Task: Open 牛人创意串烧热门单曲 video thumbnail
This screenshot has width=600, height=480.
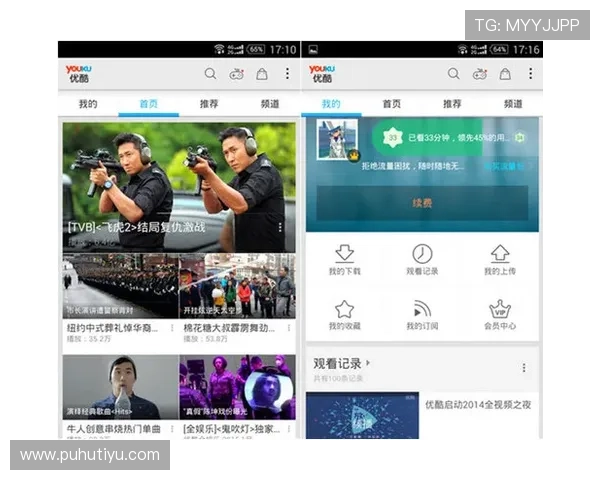Action: tap(121, 387)
